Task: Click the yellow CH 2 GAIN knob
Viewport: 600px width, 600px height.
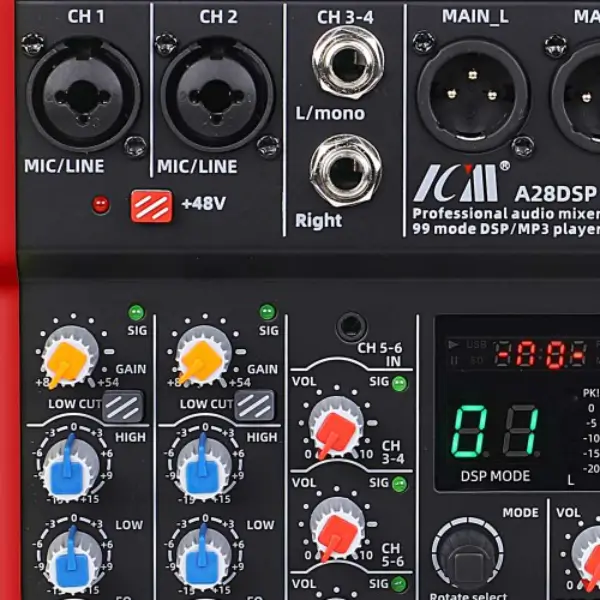Action: [203, 356]
